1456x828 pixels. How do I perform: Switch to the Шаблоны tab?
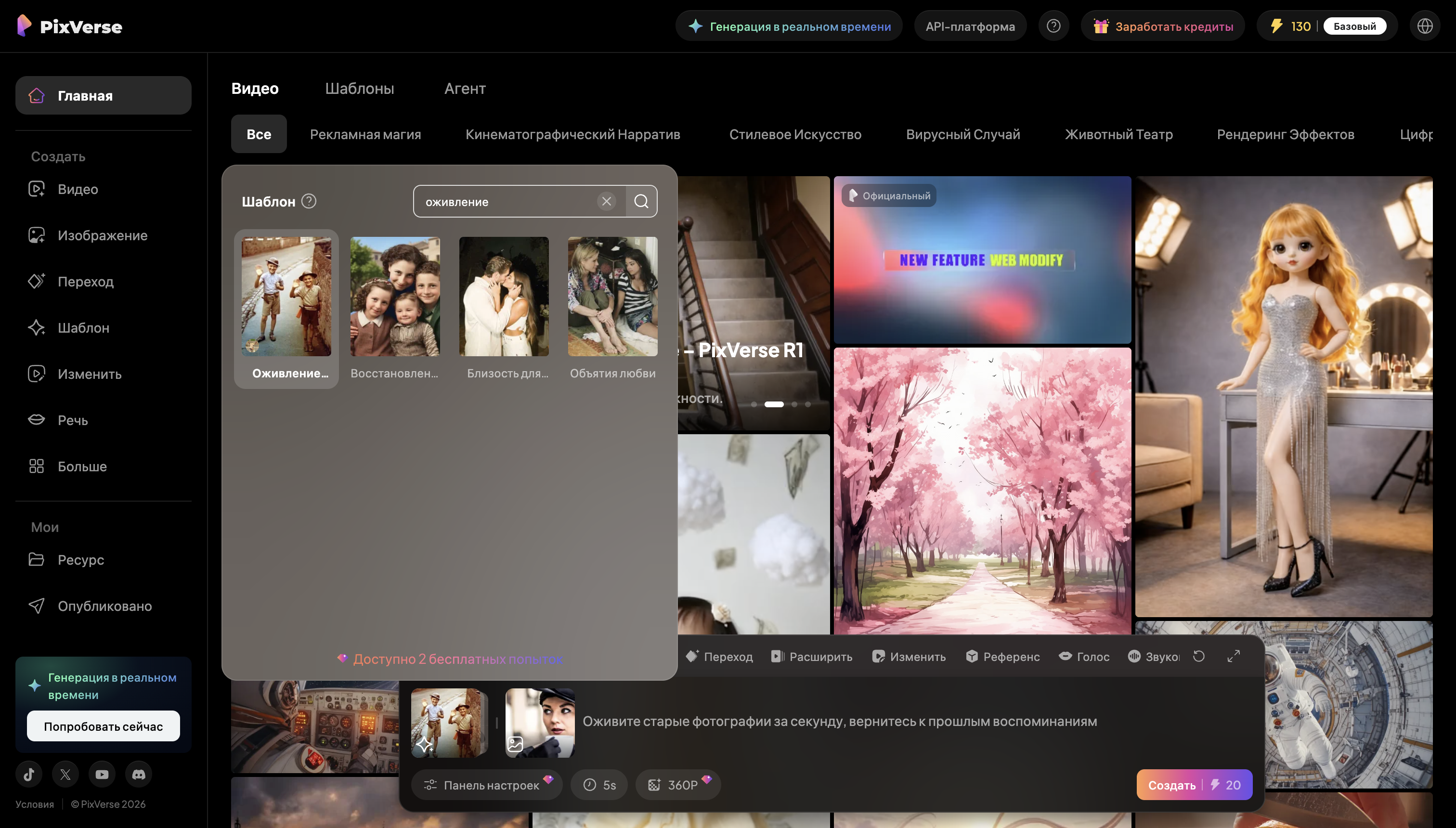360,89
